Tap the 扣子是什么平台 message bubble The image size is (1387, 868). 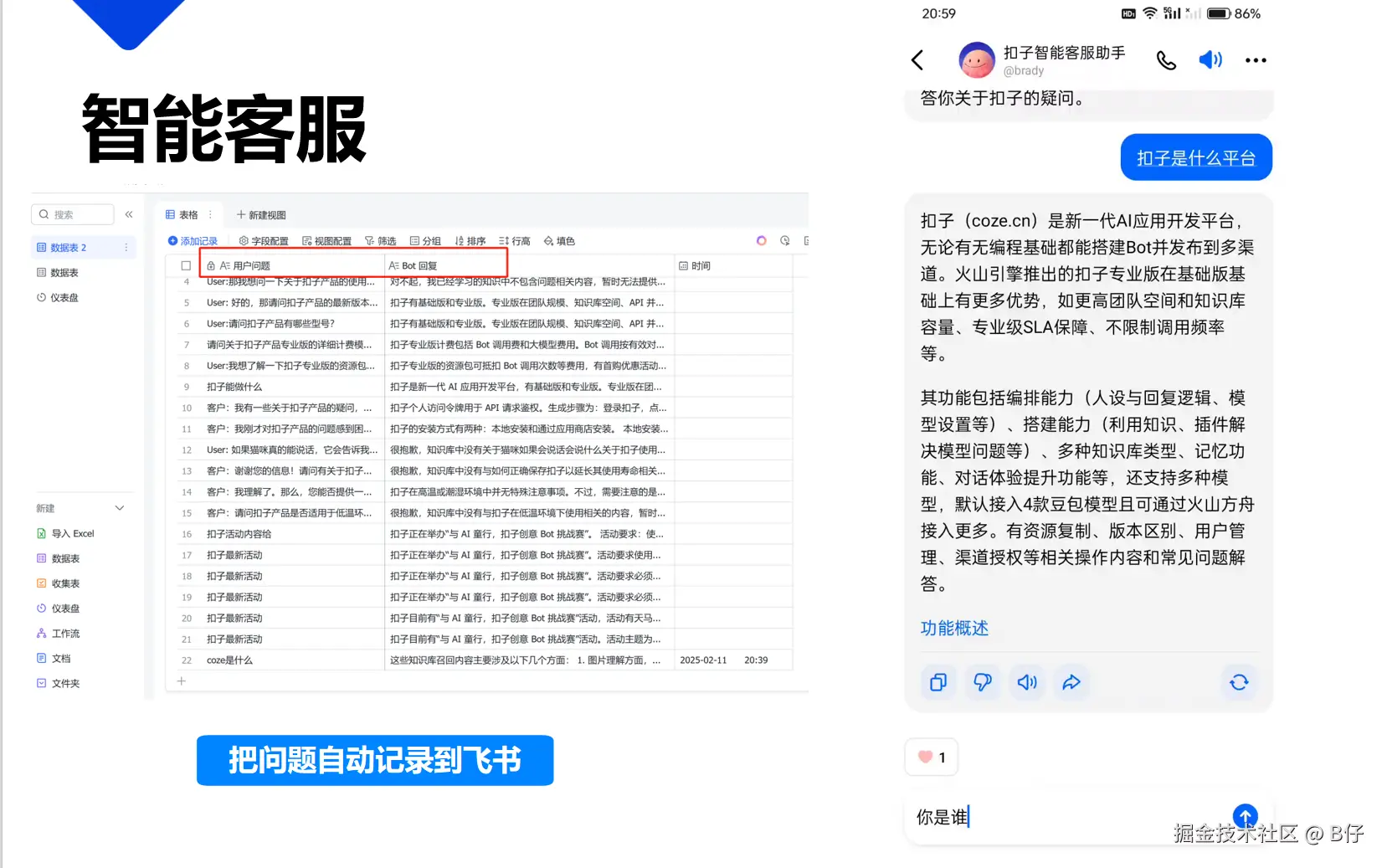click(1196, 157)
